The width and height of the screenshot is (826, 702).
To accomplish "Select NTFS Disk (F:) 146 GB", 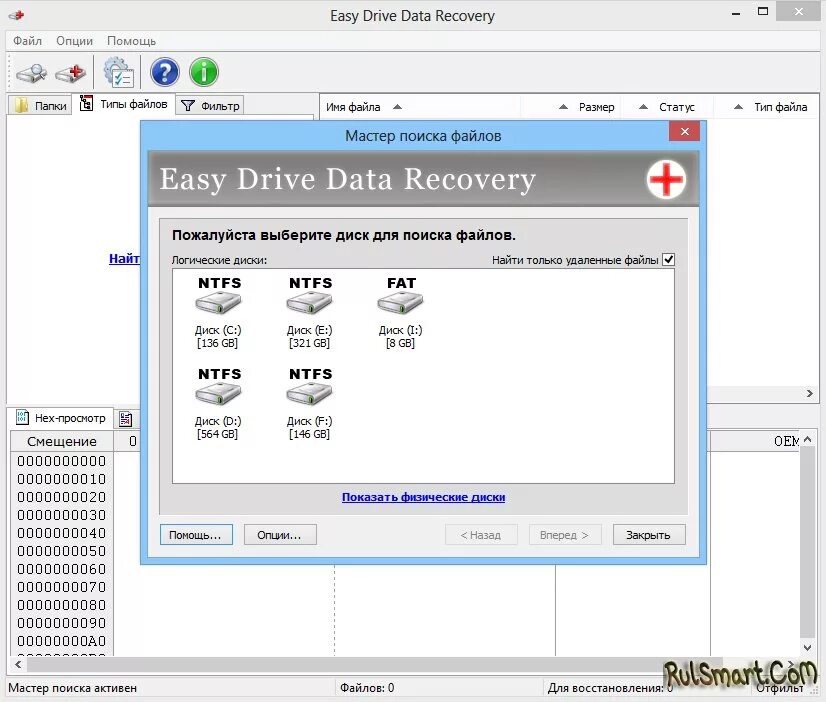I will pos(310,404).
